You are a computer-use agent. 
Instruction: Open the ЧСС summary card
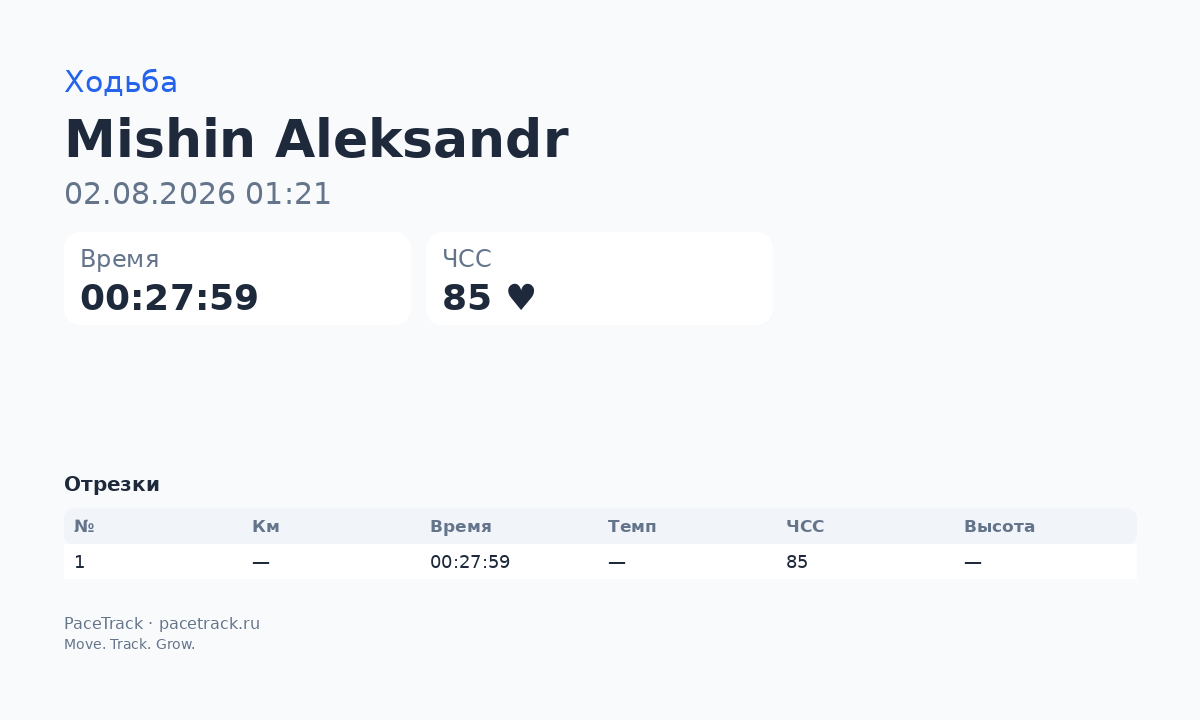pos(599,278)
